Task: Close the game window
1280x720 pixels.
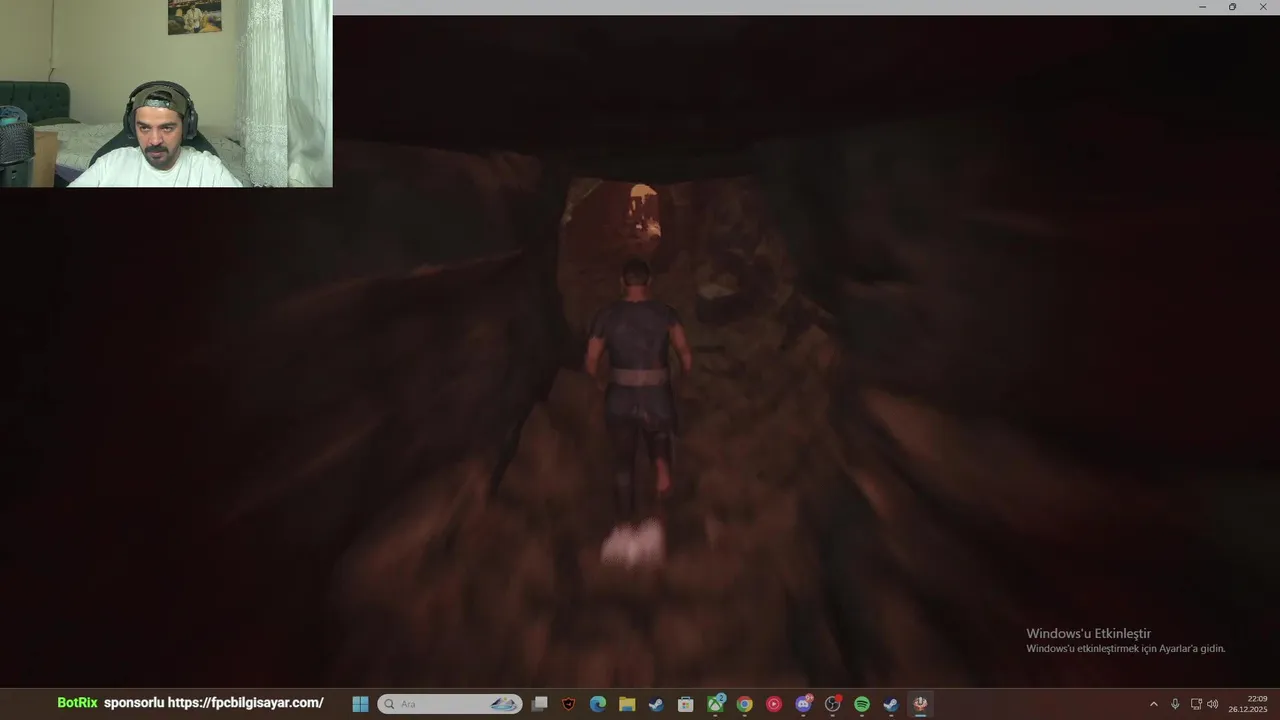Action: pos(1263,7)
